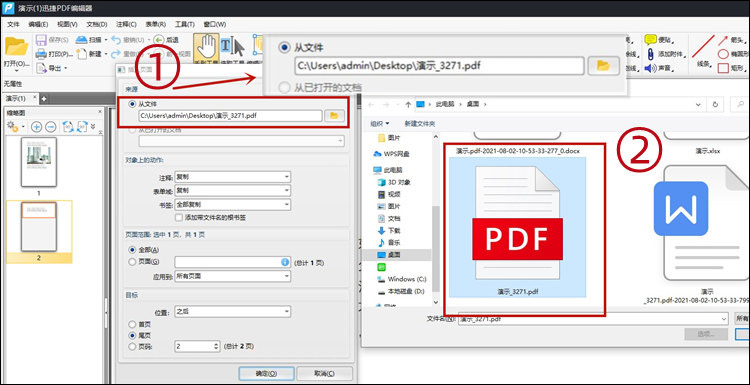Click the print icon in toolbar

tap(41, 54)
